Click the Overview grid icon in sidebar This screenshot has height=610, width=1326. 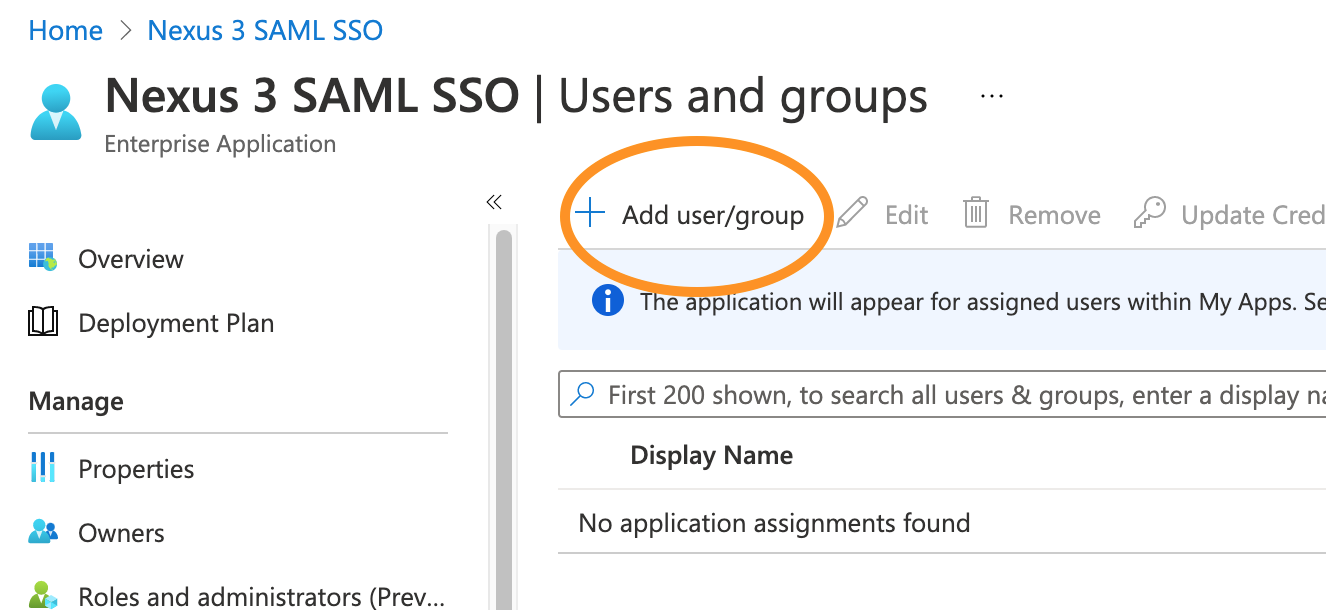coord(43,258)
